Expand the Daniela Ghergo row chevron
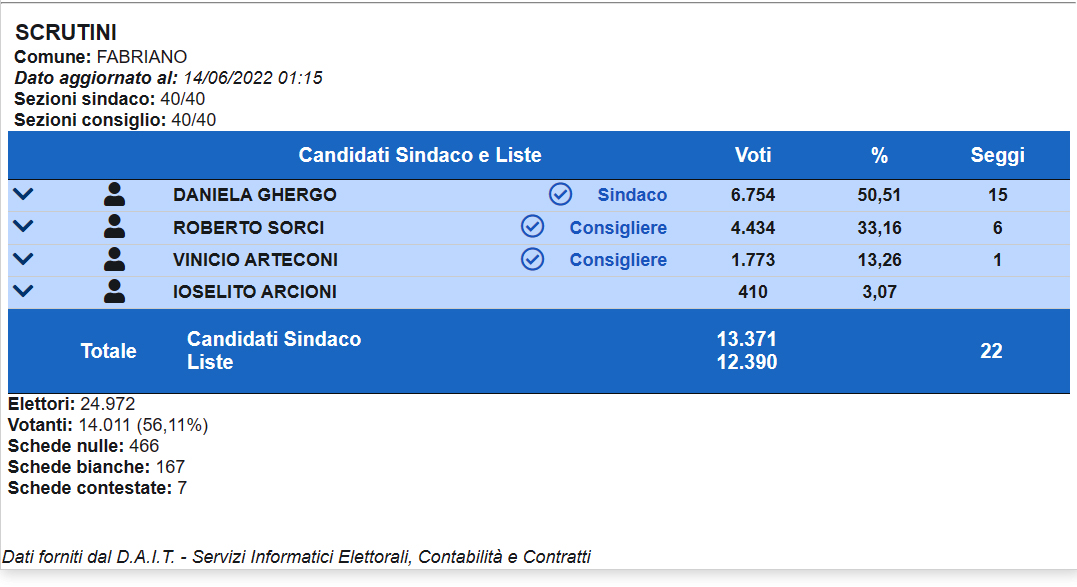This screenshot has height=587, width=1077. coord(22,195)
